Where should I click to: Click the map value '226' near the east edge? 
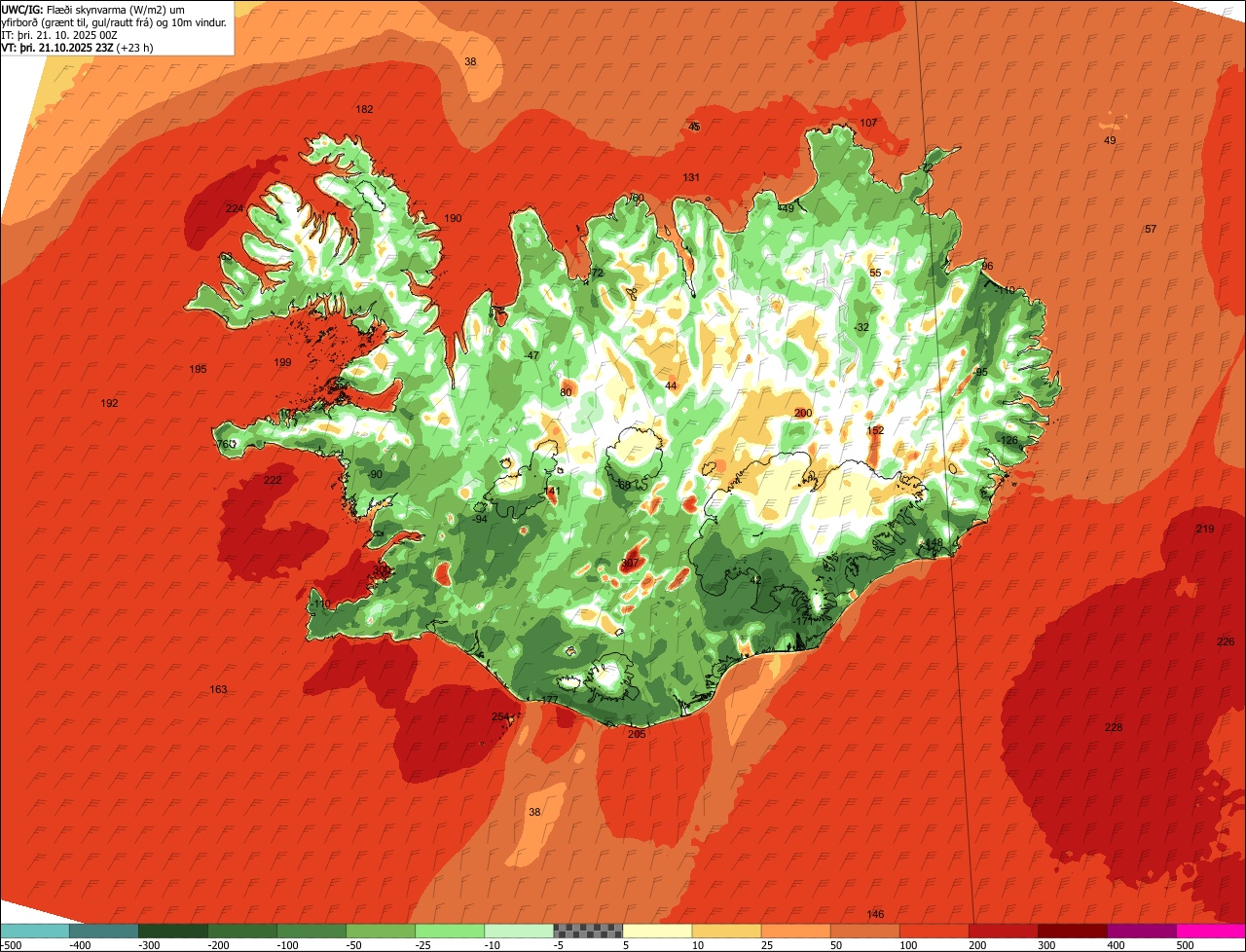(x=1226, y=641)
